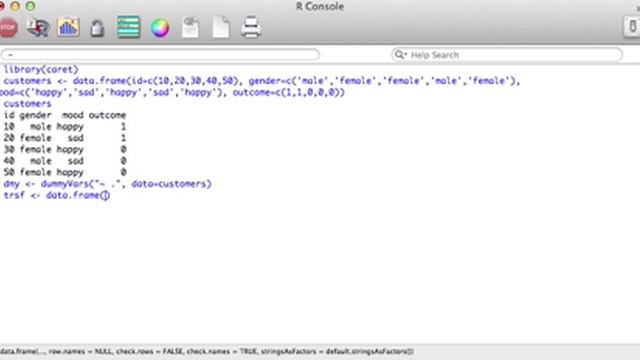Viewport: 640px width, 360px height.
Task: Click the 'id gender mood outcome' header row
Action: coord(65,115)
